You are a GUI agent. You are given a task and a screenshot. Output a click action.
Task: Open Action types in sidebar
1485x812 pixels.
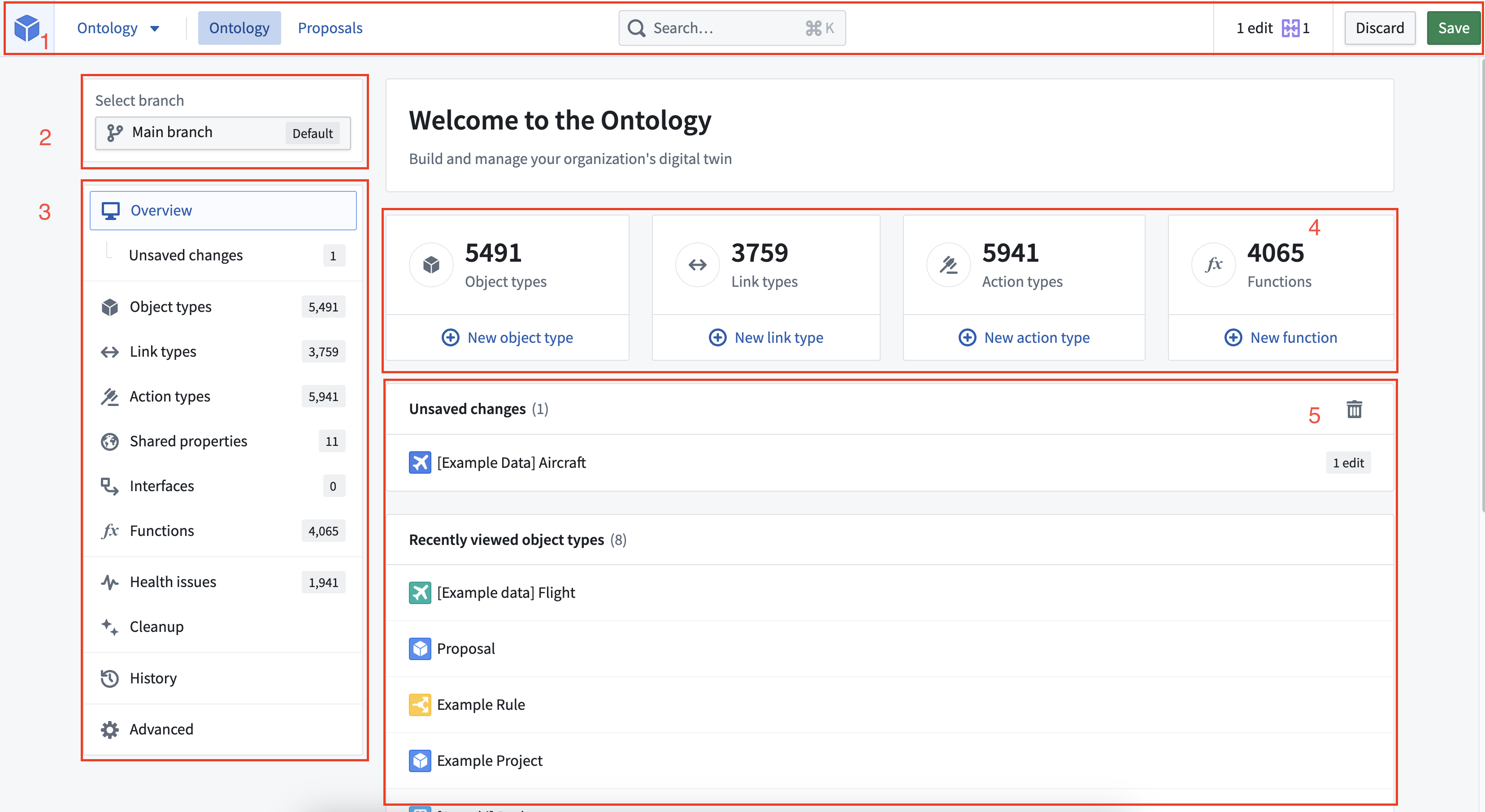pos(222,397)
